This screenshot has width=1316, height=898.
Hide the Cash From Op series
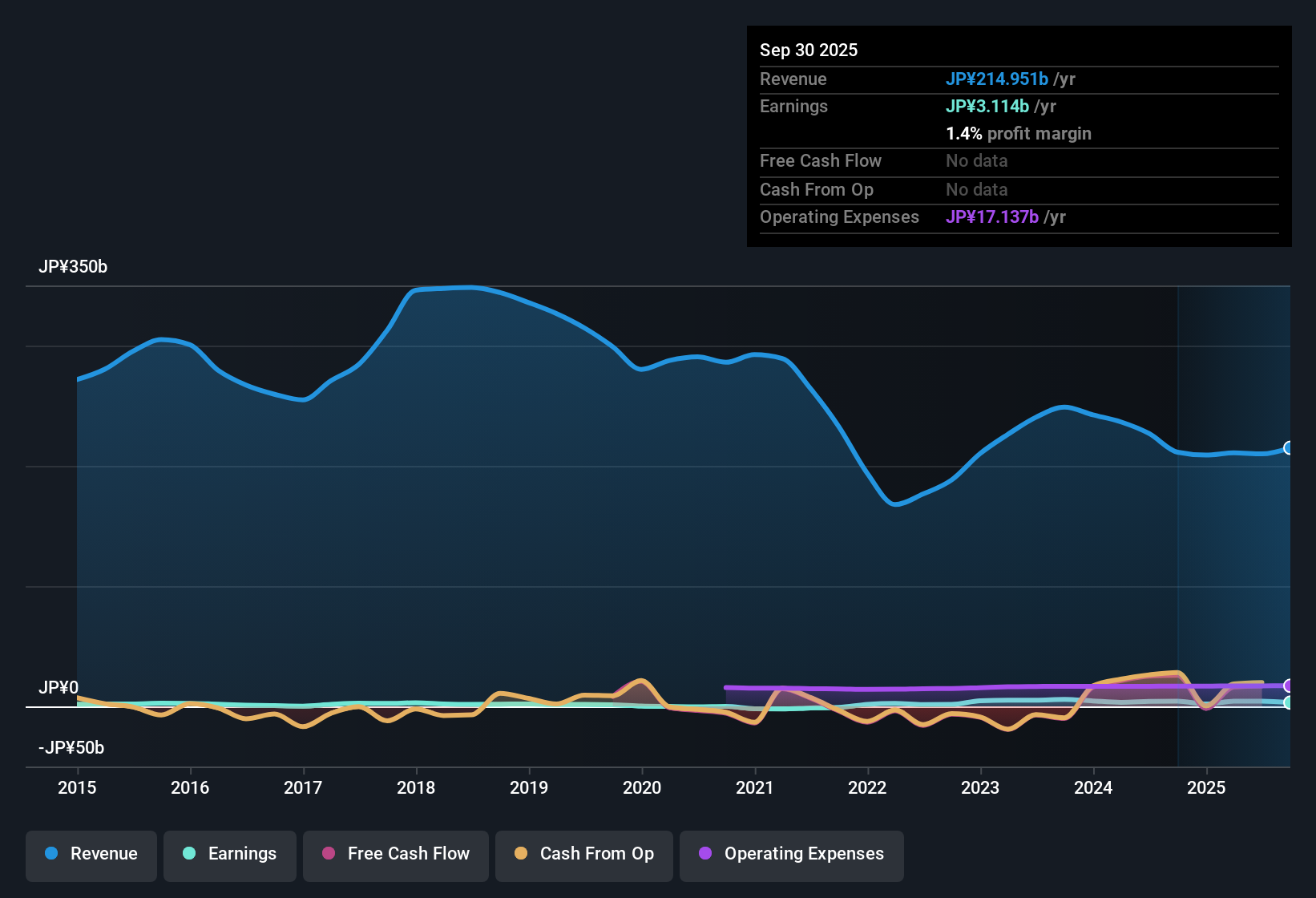(583, 854)
